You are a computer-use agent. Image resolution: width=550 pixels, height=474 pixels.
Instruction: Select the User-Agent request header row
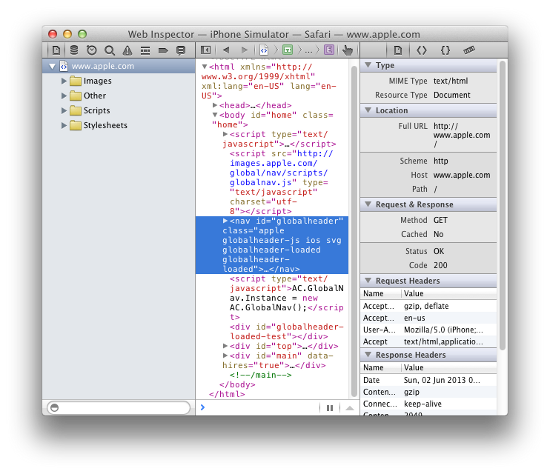click(x=428, y=330)
